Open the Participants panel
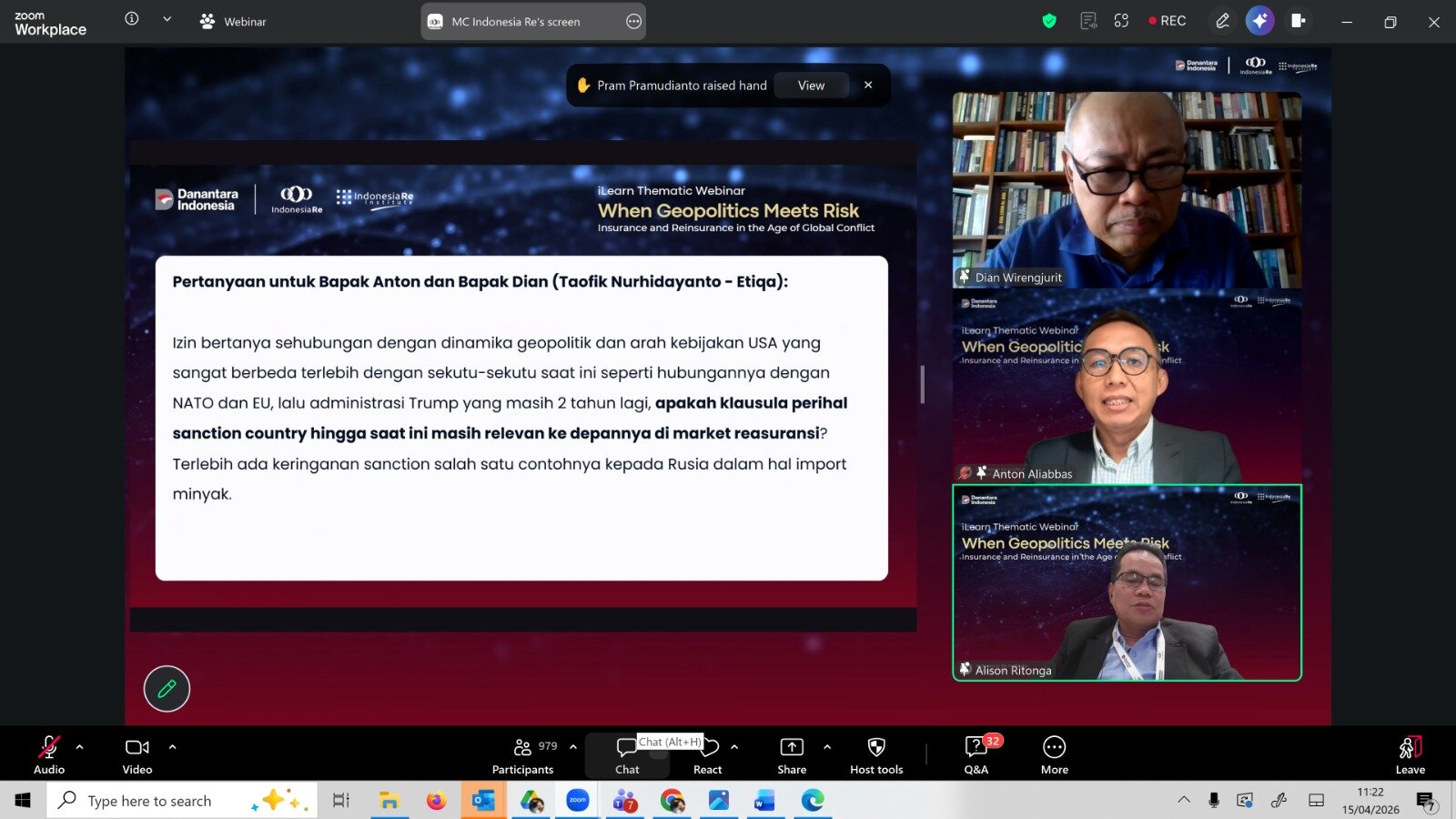 (523, 754)
